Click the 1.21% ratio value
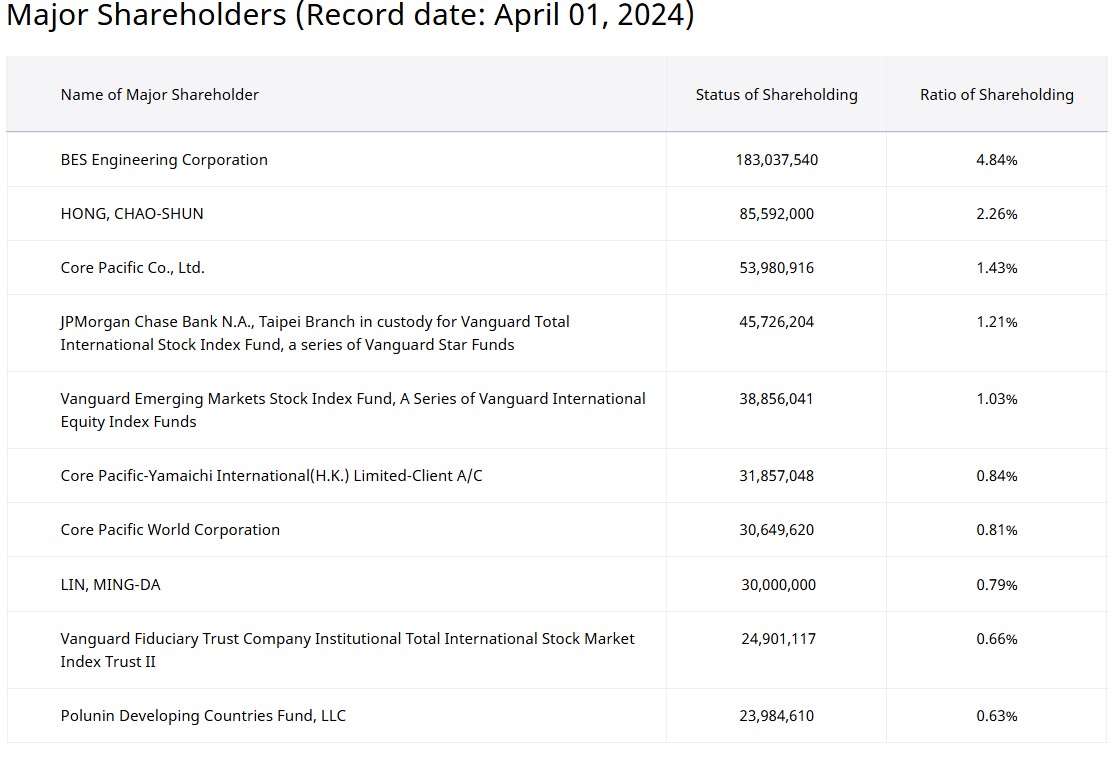The height and width of the screenshot is (762, 1115). coord(996,322)
